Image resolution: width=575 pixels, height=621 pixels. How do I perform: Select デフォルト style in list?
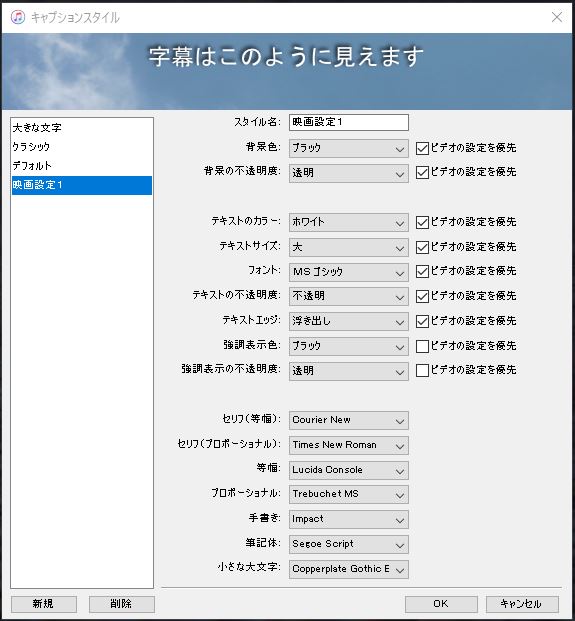(82, 166)
